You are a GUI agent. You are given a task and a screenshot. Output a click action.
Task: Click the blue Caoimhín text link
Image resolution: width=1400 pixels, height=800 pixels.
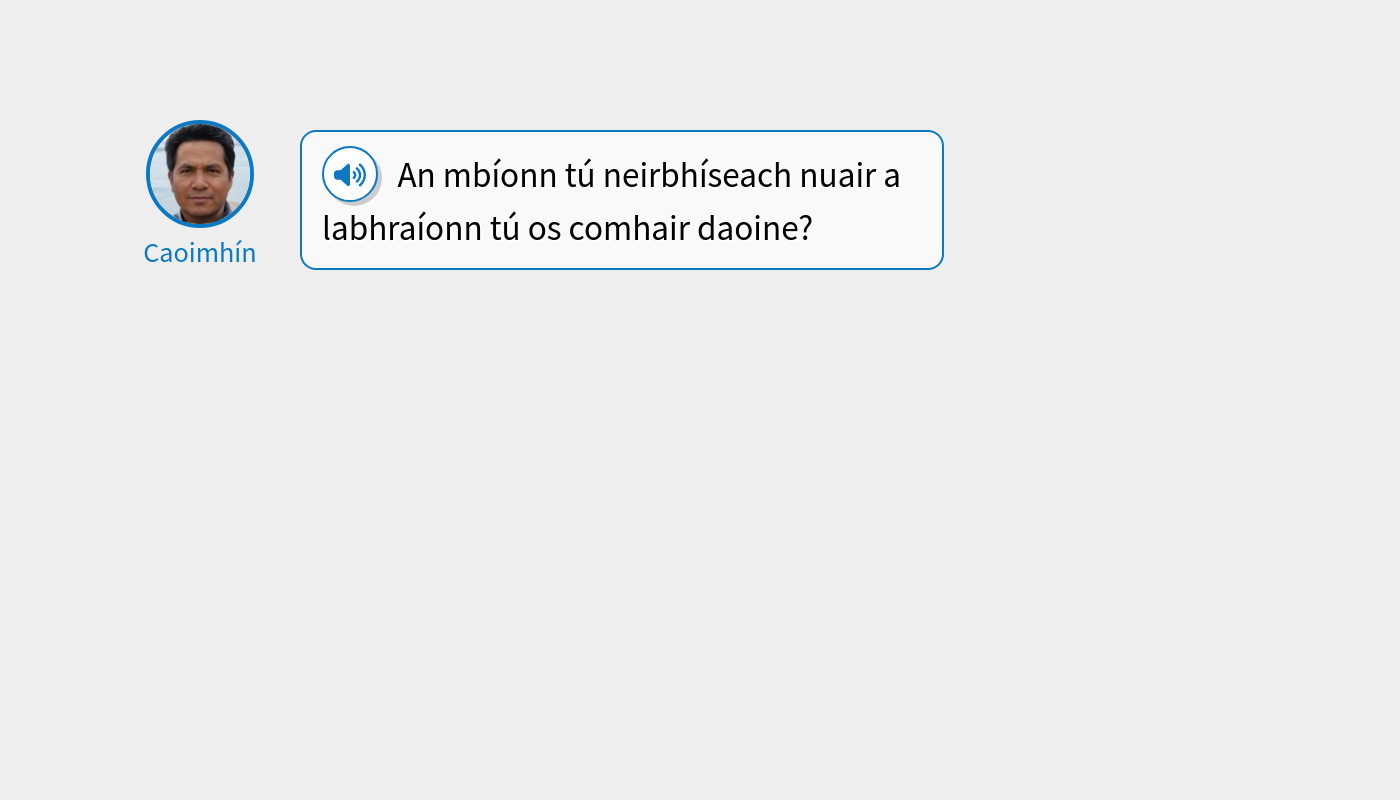coord(199,252)
